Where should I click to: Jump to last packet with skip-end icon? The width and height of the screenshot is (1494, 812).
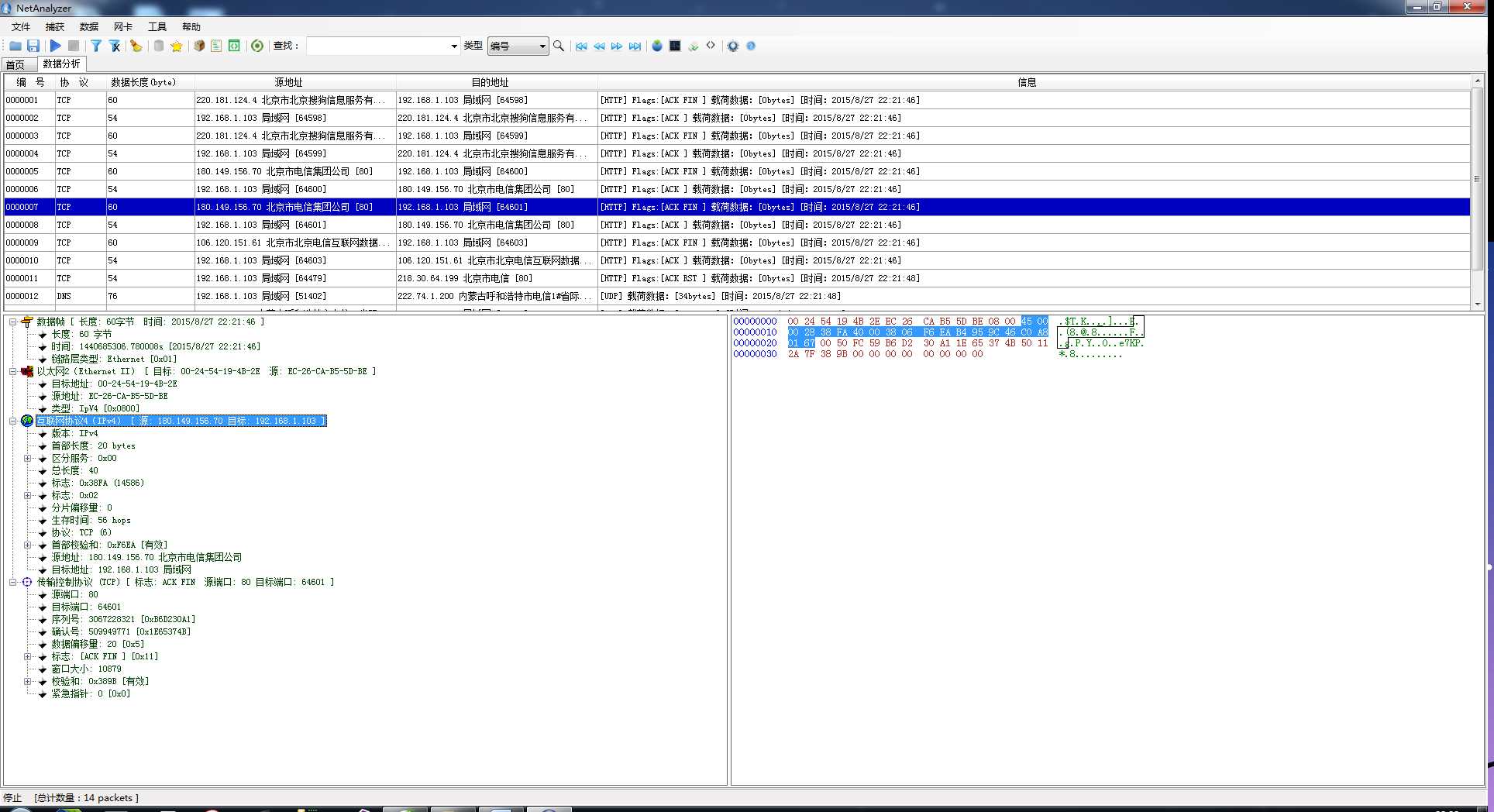(635, 46)
